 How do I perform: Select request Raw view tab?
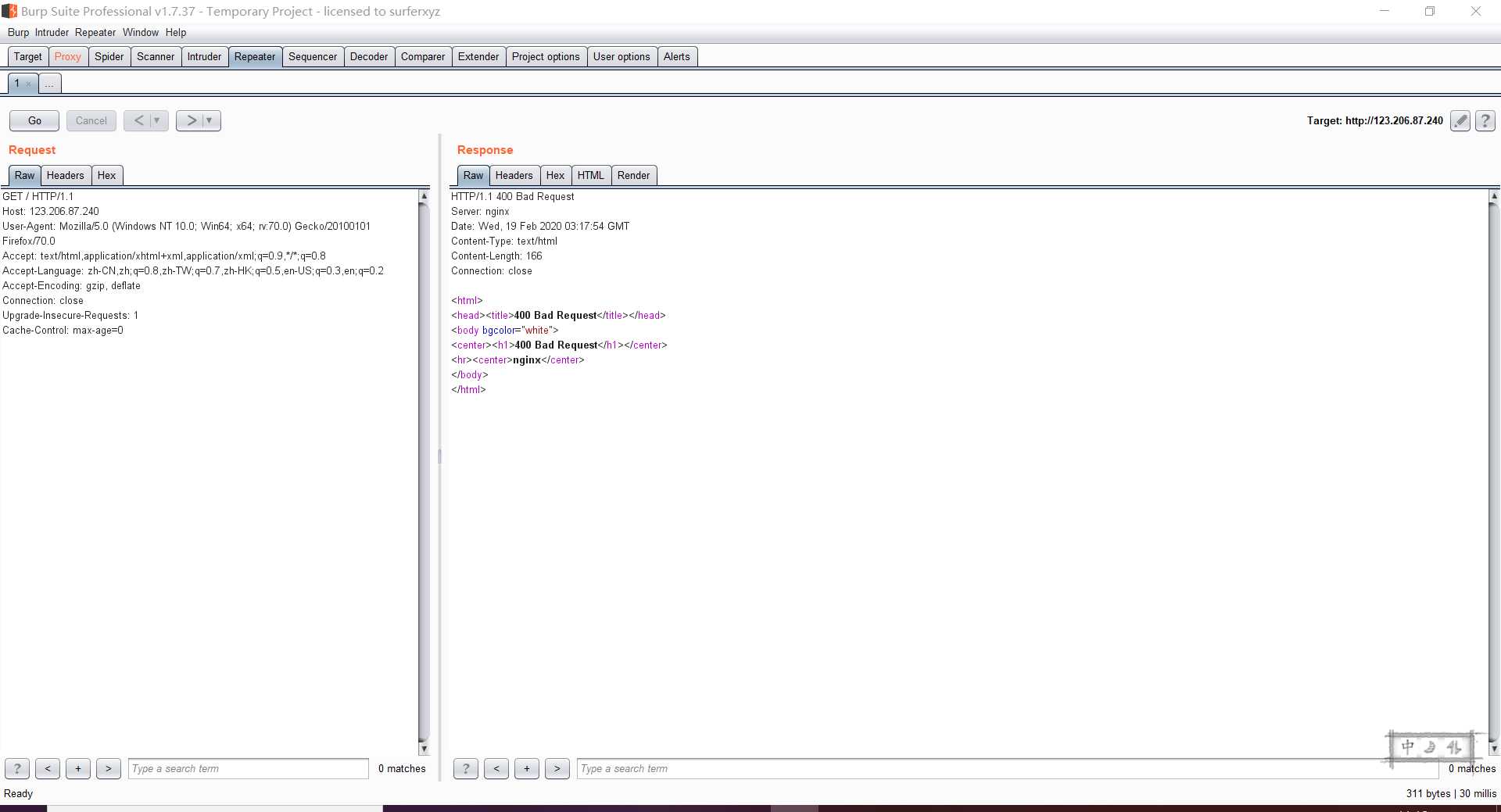click(25, 176)
